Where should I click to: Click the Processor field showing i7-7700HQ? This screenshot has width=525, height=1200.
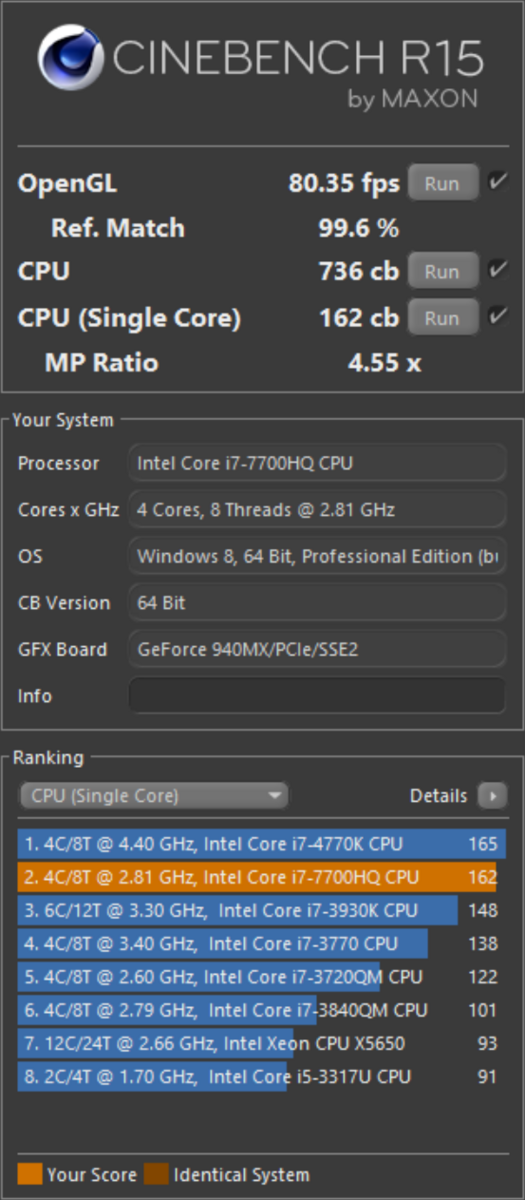coord(317,463)
